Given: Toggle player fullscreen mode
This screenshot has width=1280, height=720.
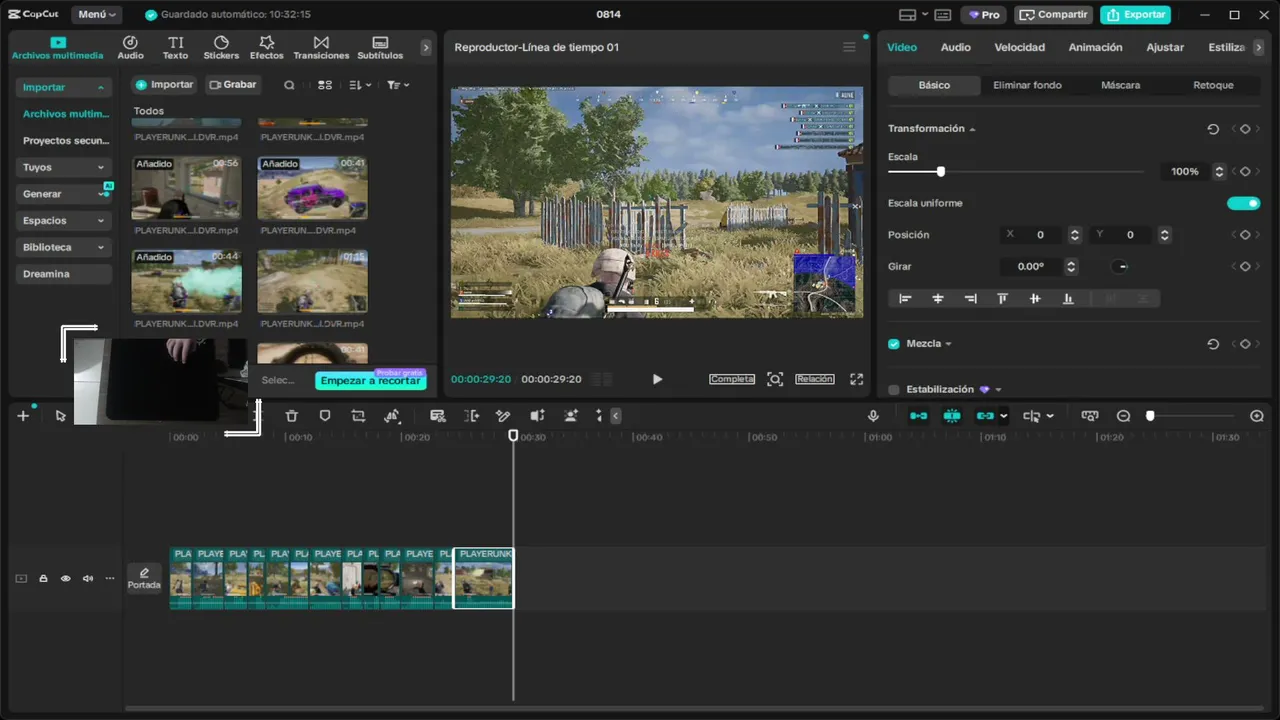Looking at the screenshot, I should pyautogui.click(x=856, y=379).
